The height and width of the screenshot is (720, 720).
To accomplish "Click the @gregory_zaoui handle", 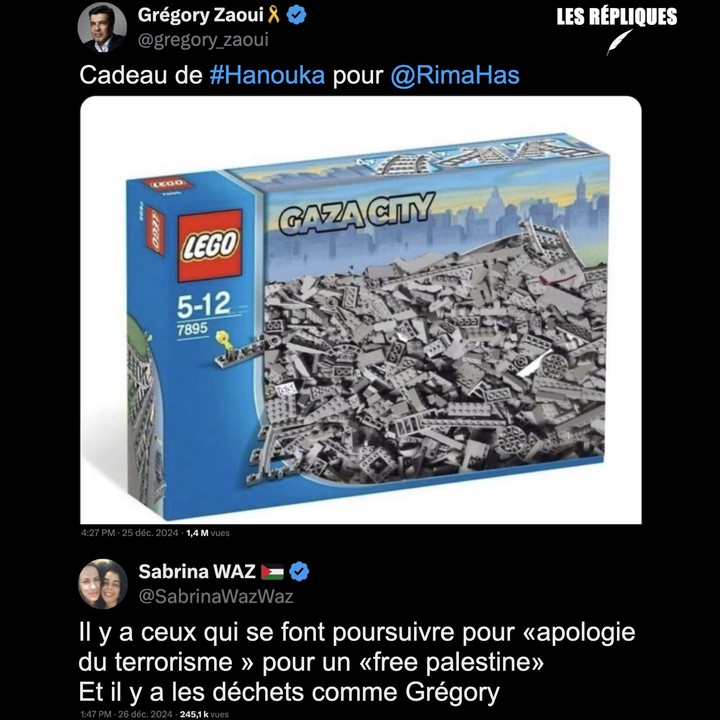I will [x=203, y=40].
